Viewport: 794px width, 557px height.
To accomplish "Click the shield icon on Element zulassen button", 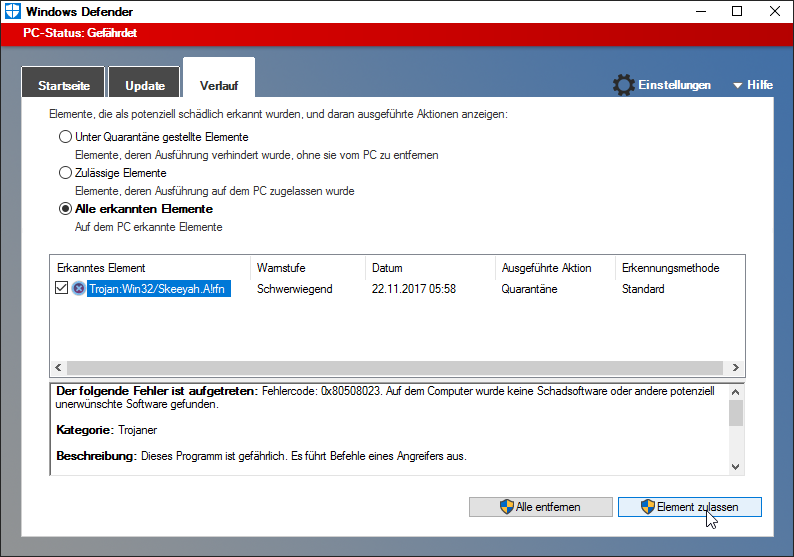I will (648, 507).
